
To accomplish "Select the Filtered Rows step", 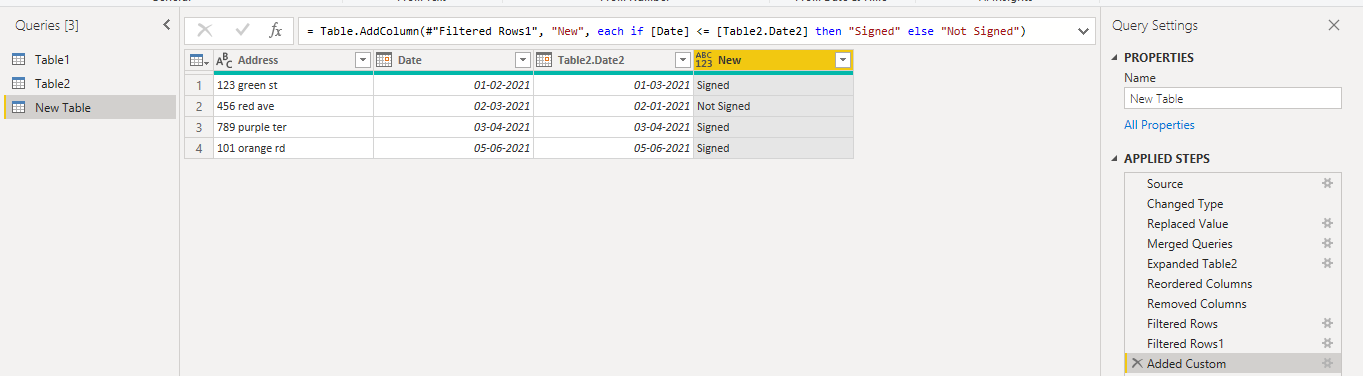I will [x=1233, y=324].
